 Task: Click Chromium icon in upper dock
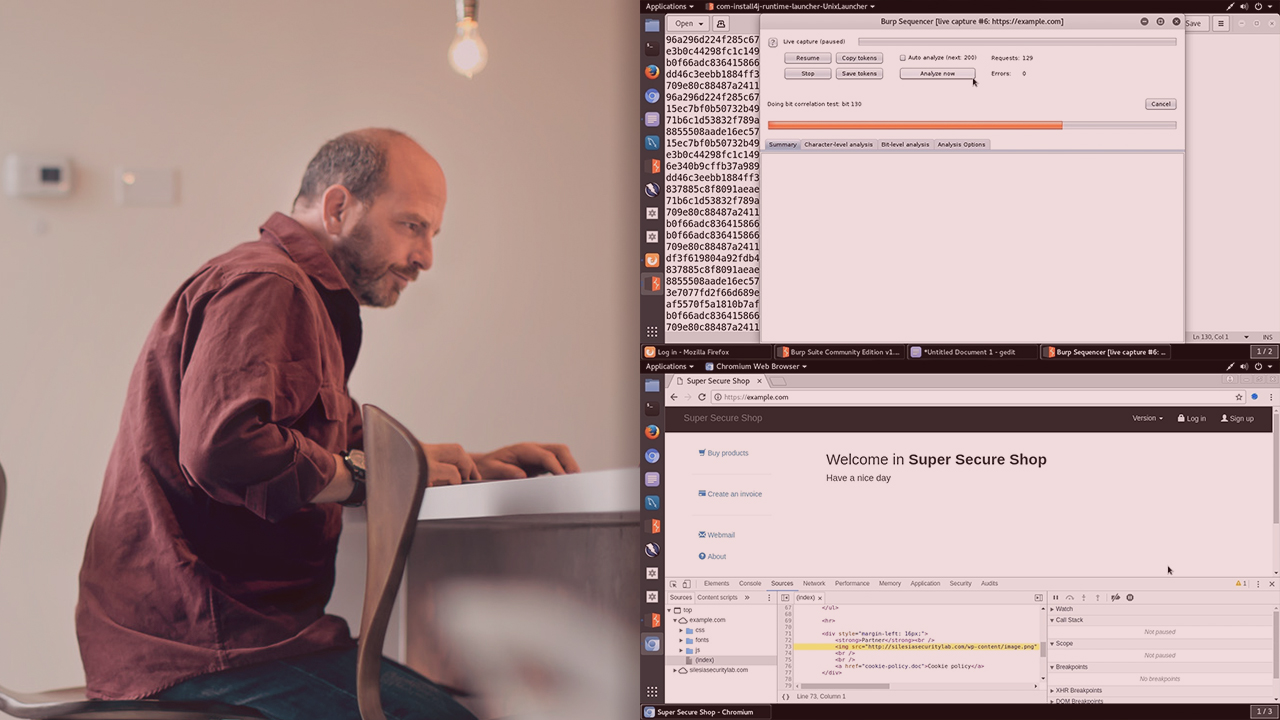(x=652, y=96)
